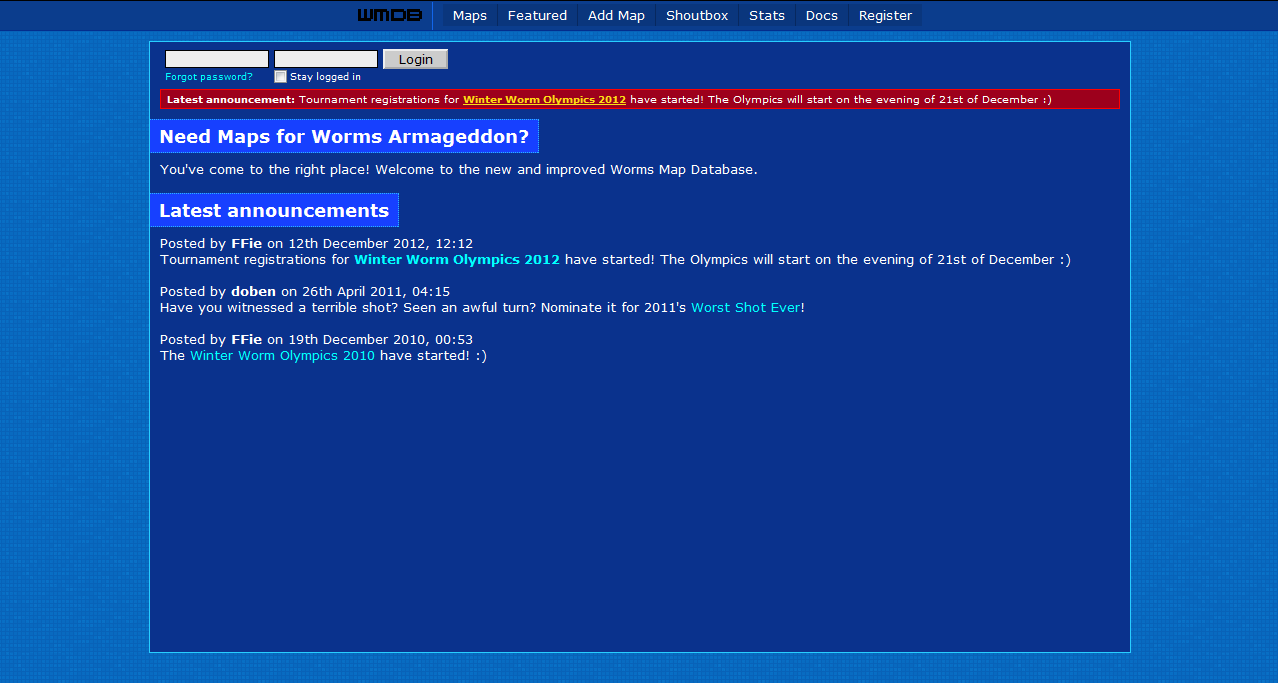The image size is (1278, 683).
Task: Click author name doben
Action: (x=253, y=291)
